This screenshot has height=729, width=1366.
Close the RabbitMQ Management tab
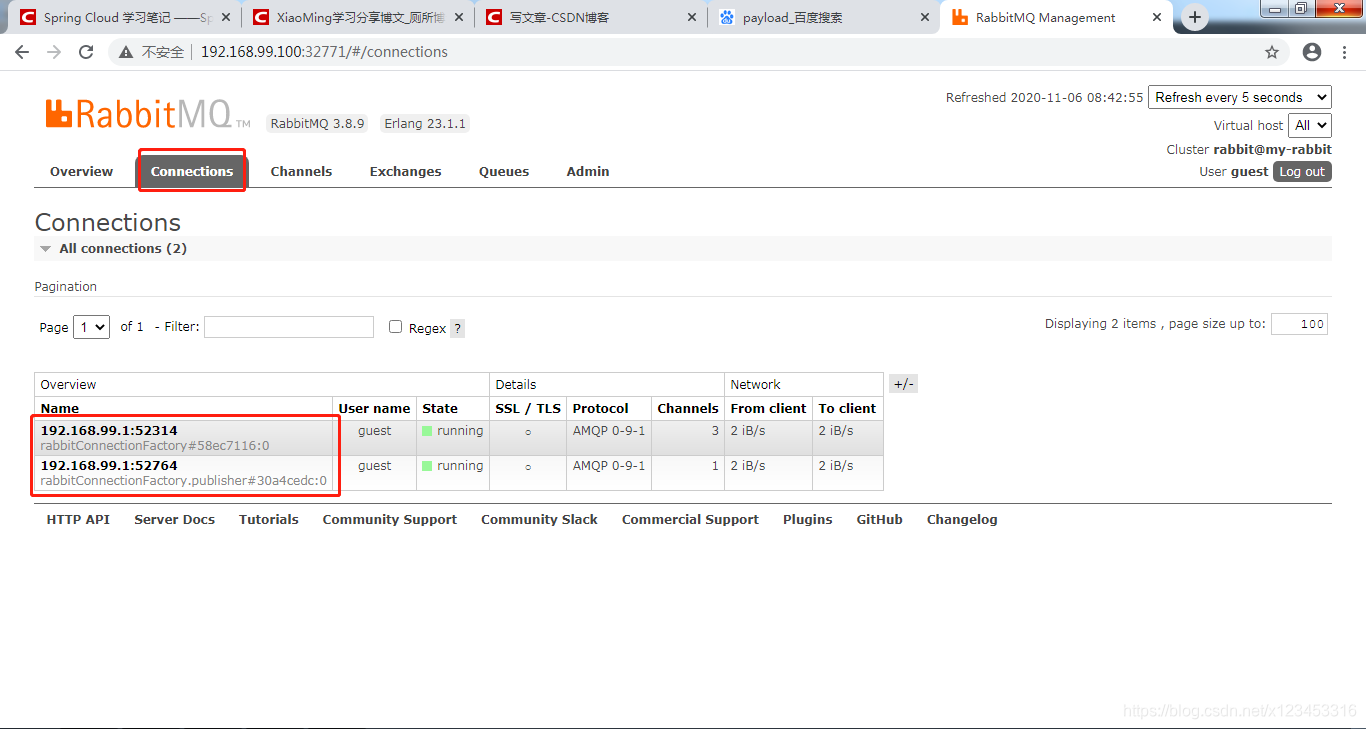tap(1157, 17)
